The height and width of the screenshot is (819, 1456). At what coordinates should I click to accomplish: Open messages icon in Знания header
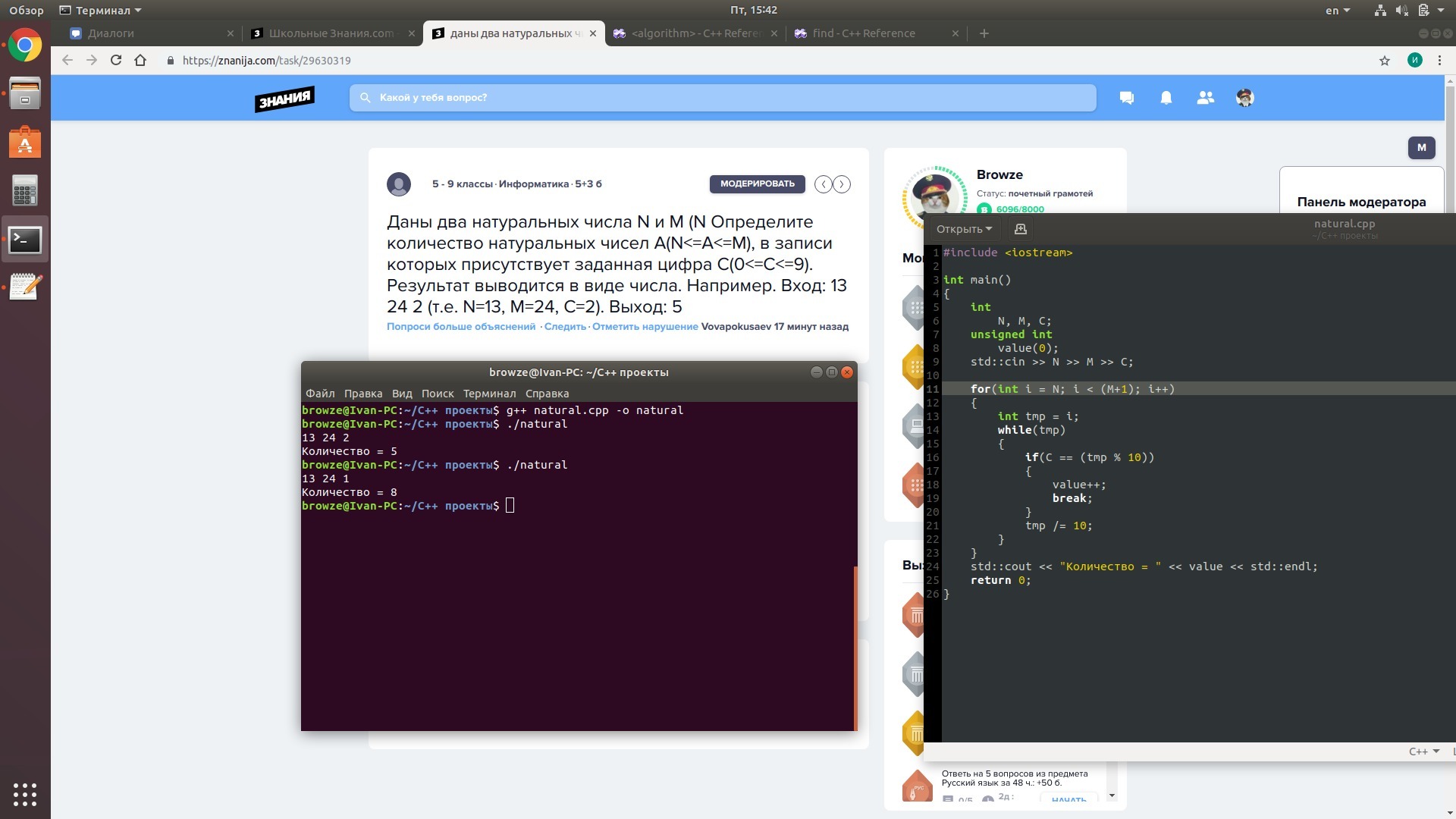pos(1127,98)
